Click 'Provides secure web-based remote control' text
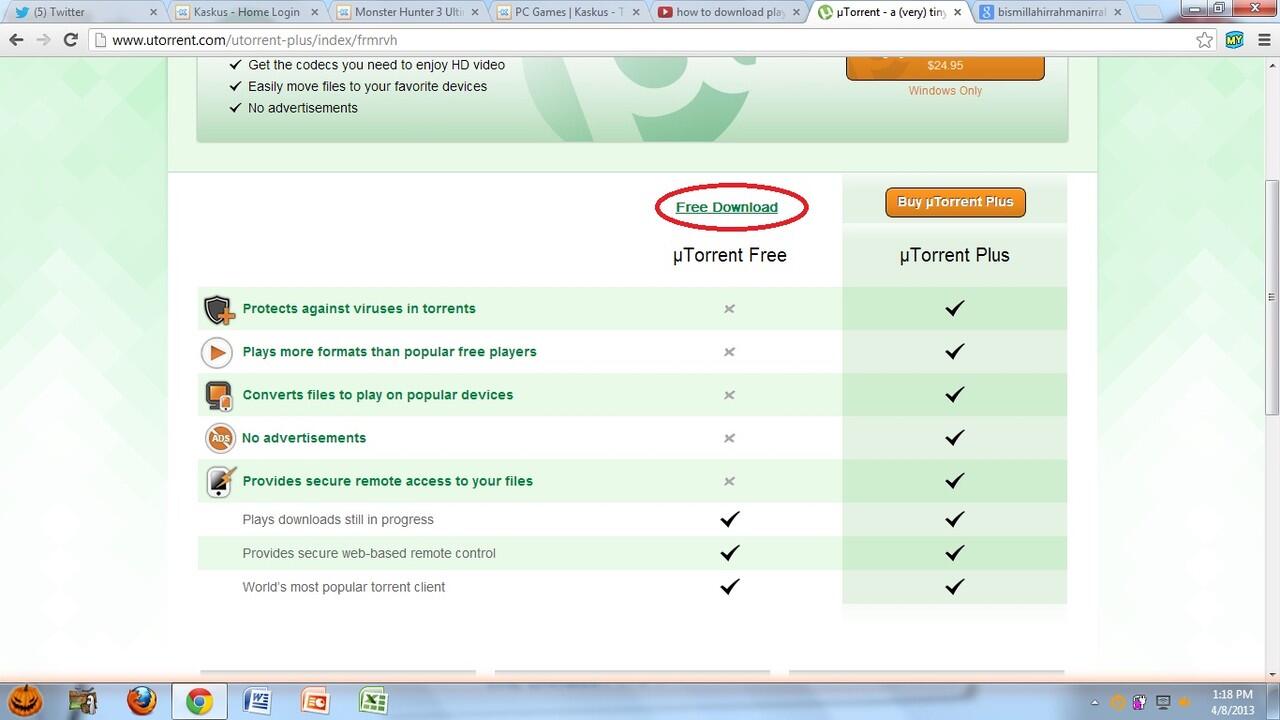This screenshot has width=1280, height=720. 369,553
